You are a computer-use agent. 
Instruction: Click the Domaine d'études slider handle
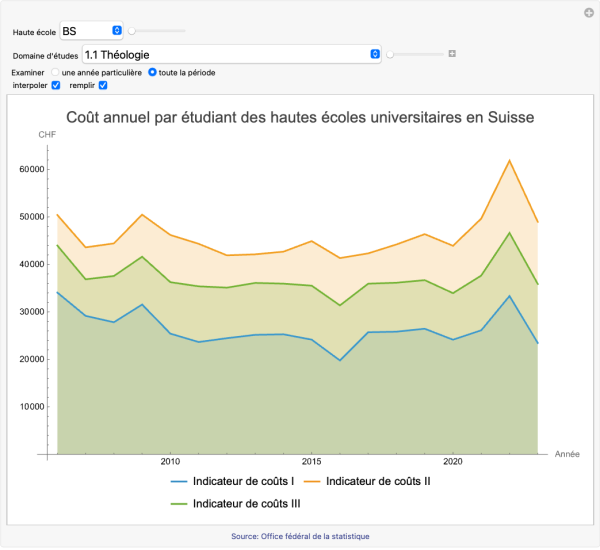(391, 54)
